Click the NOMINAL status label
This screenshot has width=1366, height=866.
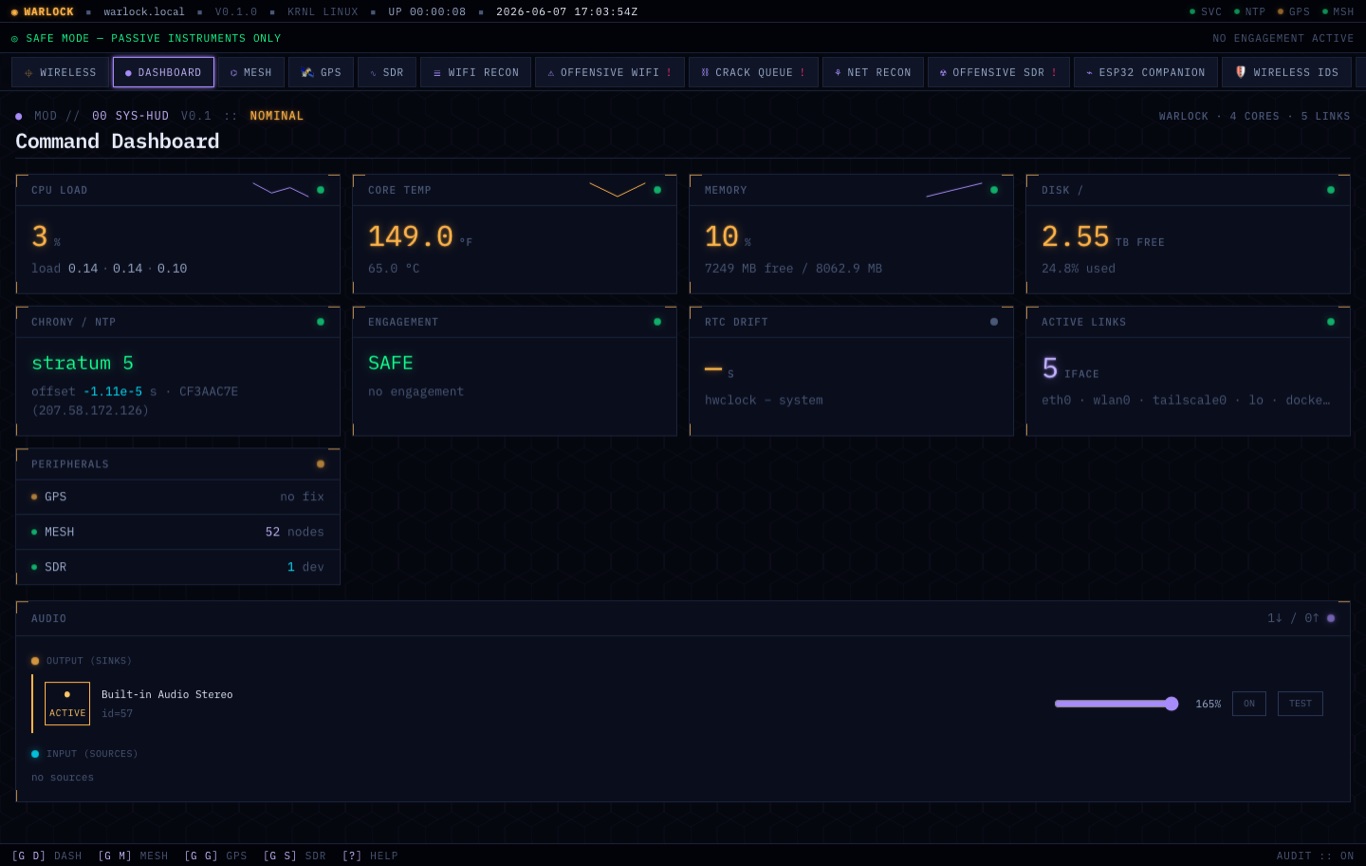click(x=277, y=116)
